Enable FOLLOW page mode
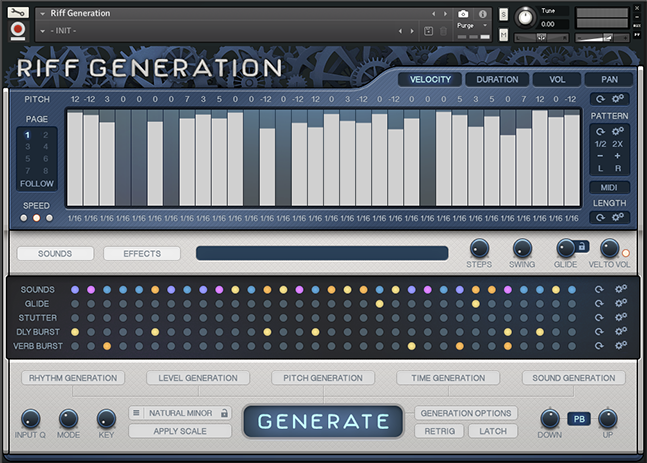 [x=37, y=184]
